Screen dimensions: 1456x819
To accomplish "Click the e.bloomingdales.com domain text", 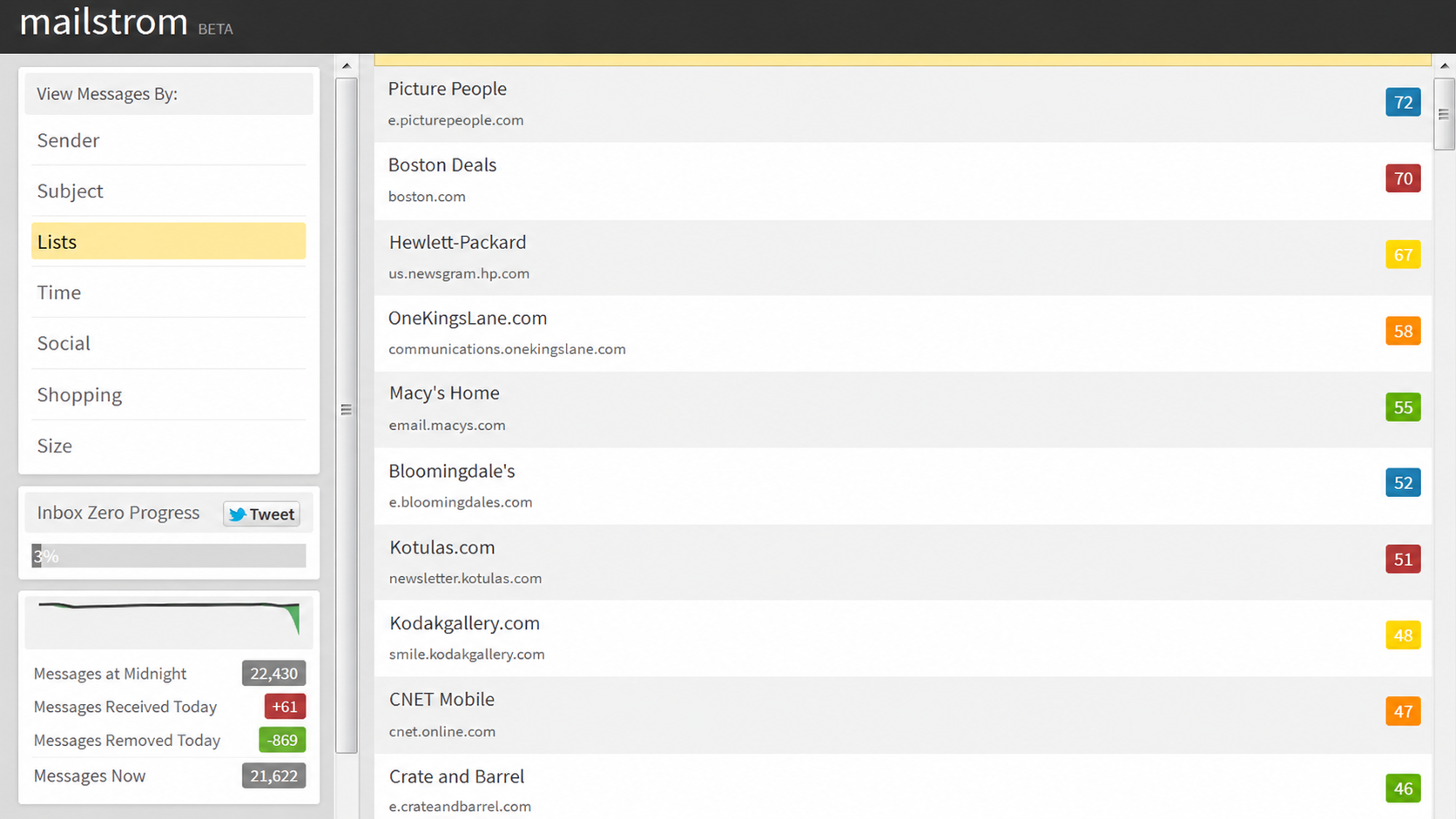I will click(461, 502).
